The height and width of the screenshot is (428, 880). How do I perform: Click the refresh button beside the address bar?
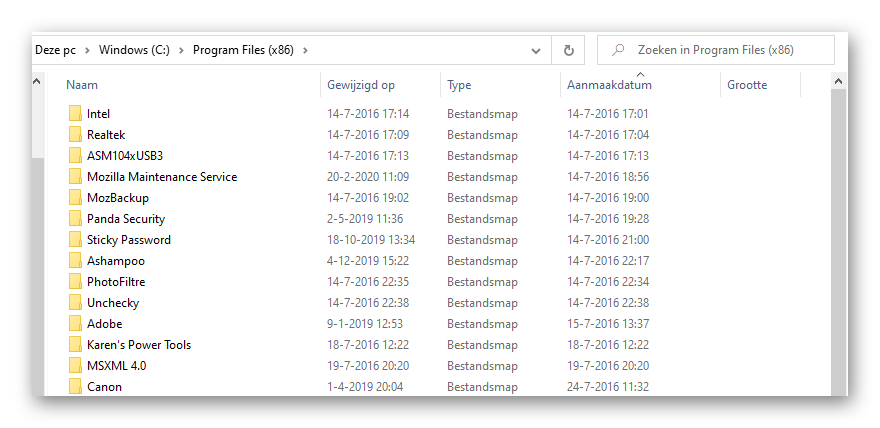(568, 50)
